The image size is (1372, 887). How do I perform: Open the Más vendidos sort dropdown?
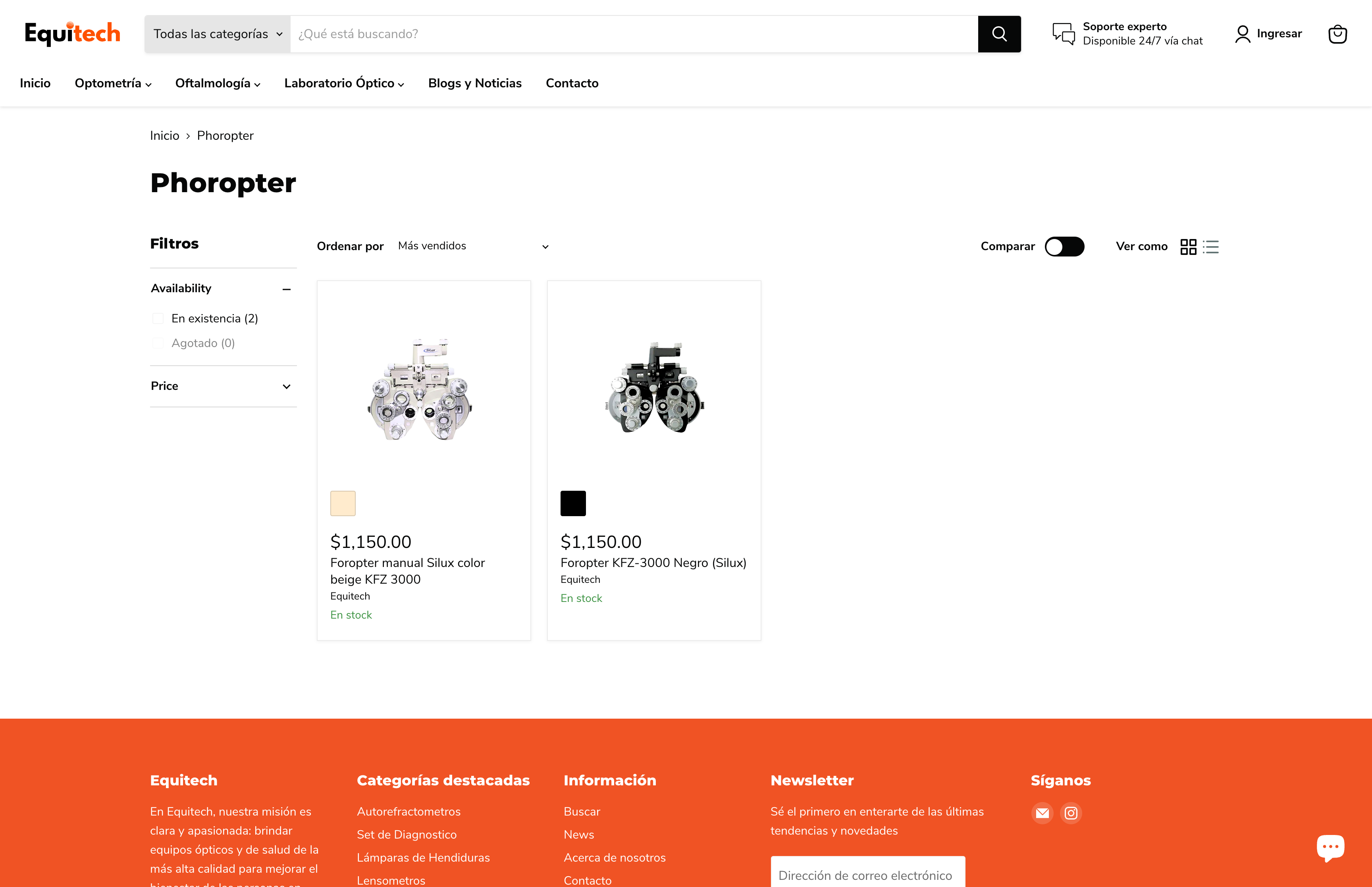(472, 246)
